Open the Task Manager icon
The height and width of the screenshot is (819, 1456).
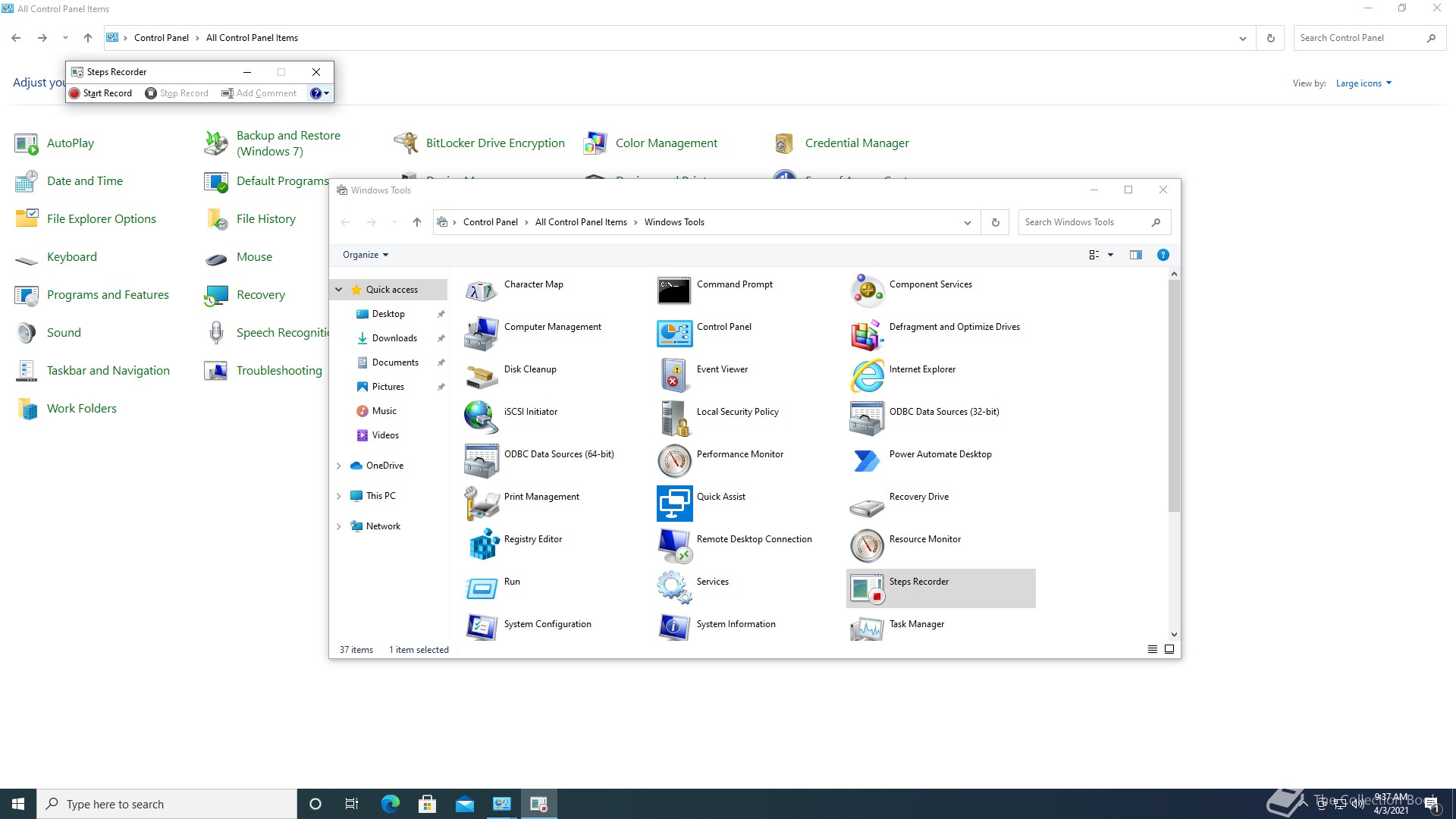(867, 627)
